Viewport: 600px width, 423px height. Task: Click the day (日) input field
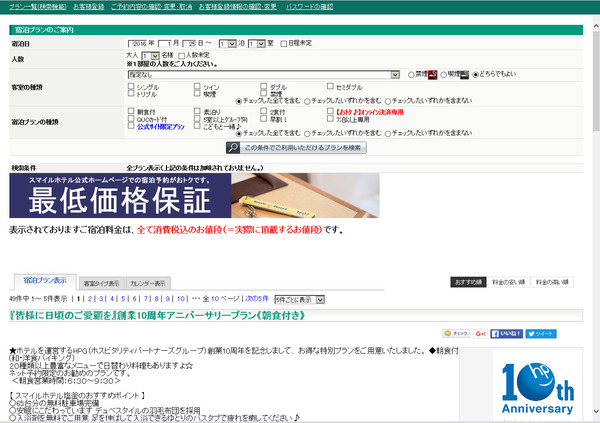coord(189,44)
